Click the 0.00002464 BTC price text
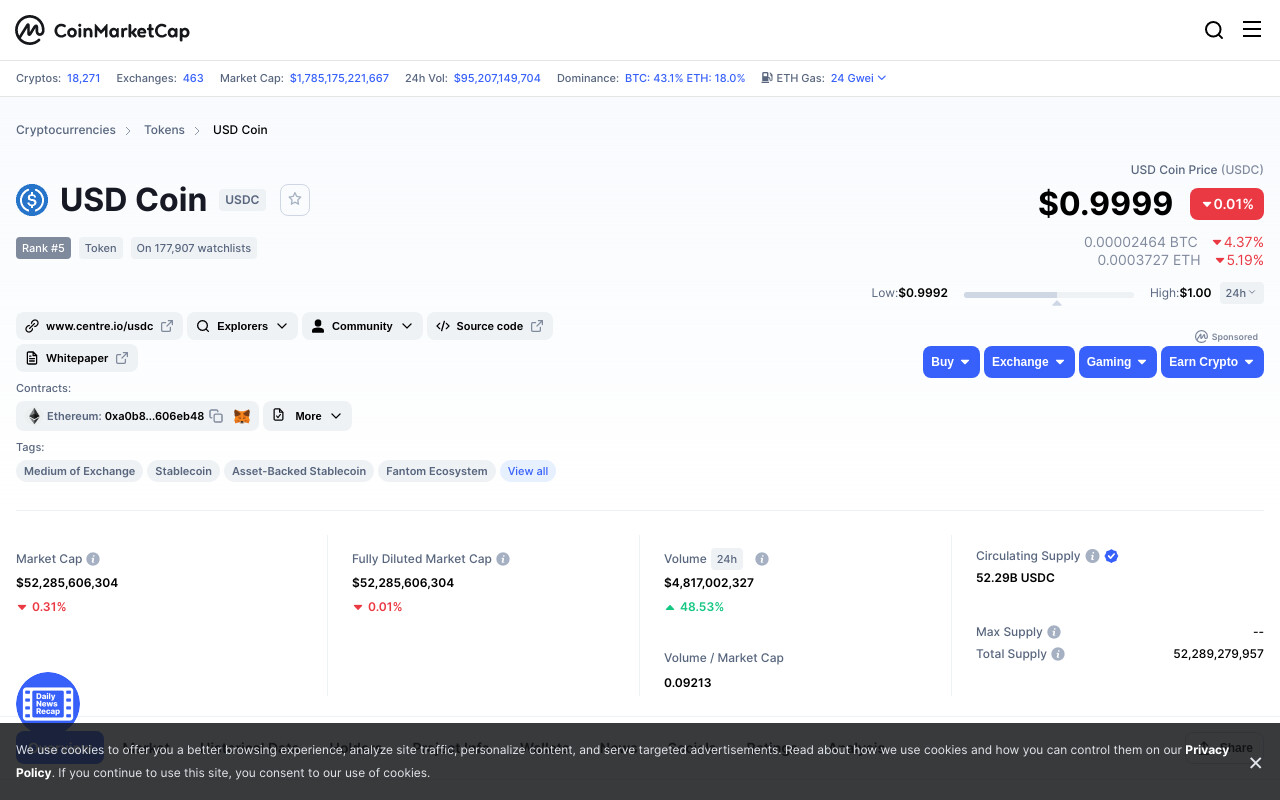Image resolution: width=1280 pixels, height=800 pixels. click(x=1141, y=242)
